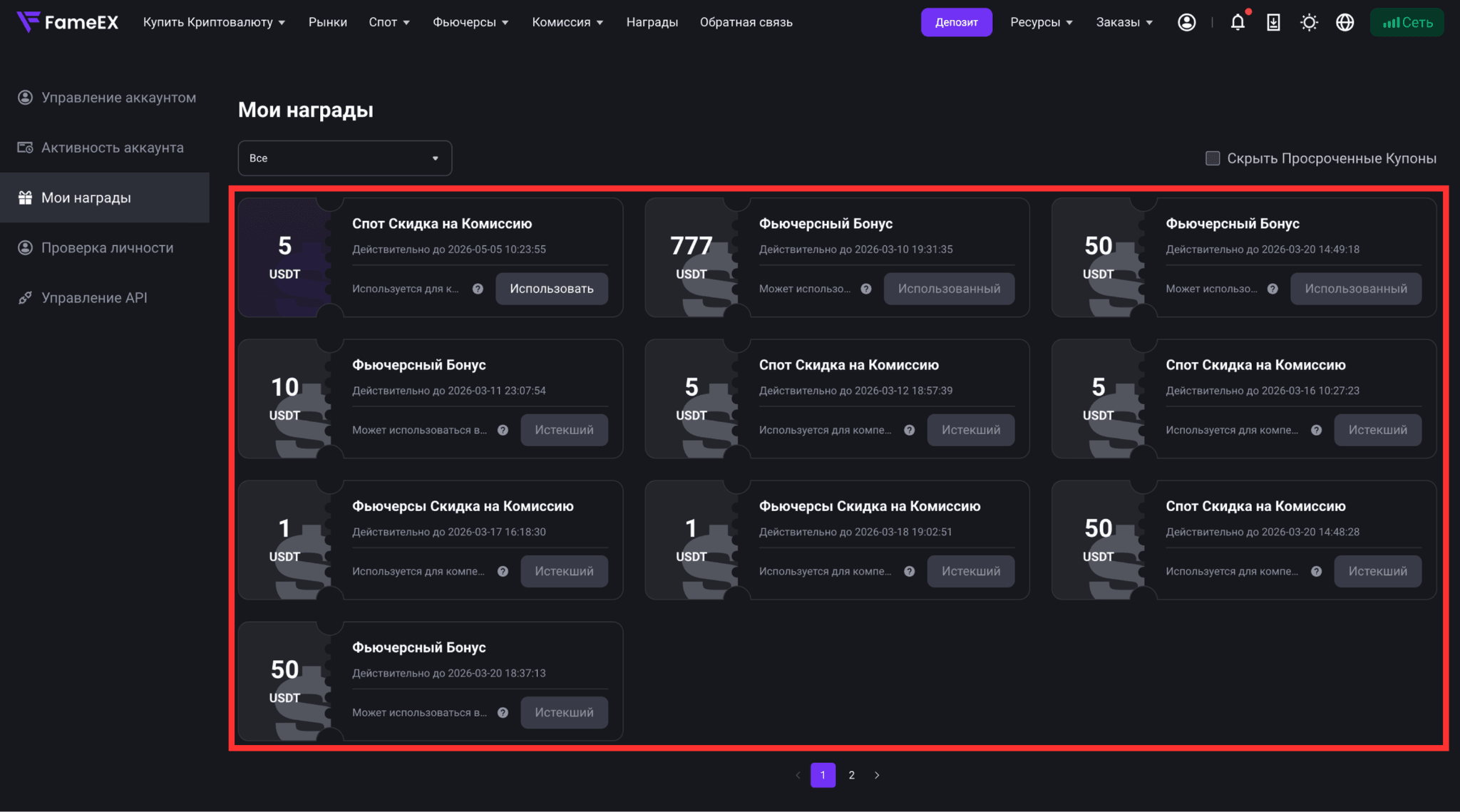Click Истекший on the 10 USDT futures bonus
Screen dimensions: 1460x812
coord(564,430)
